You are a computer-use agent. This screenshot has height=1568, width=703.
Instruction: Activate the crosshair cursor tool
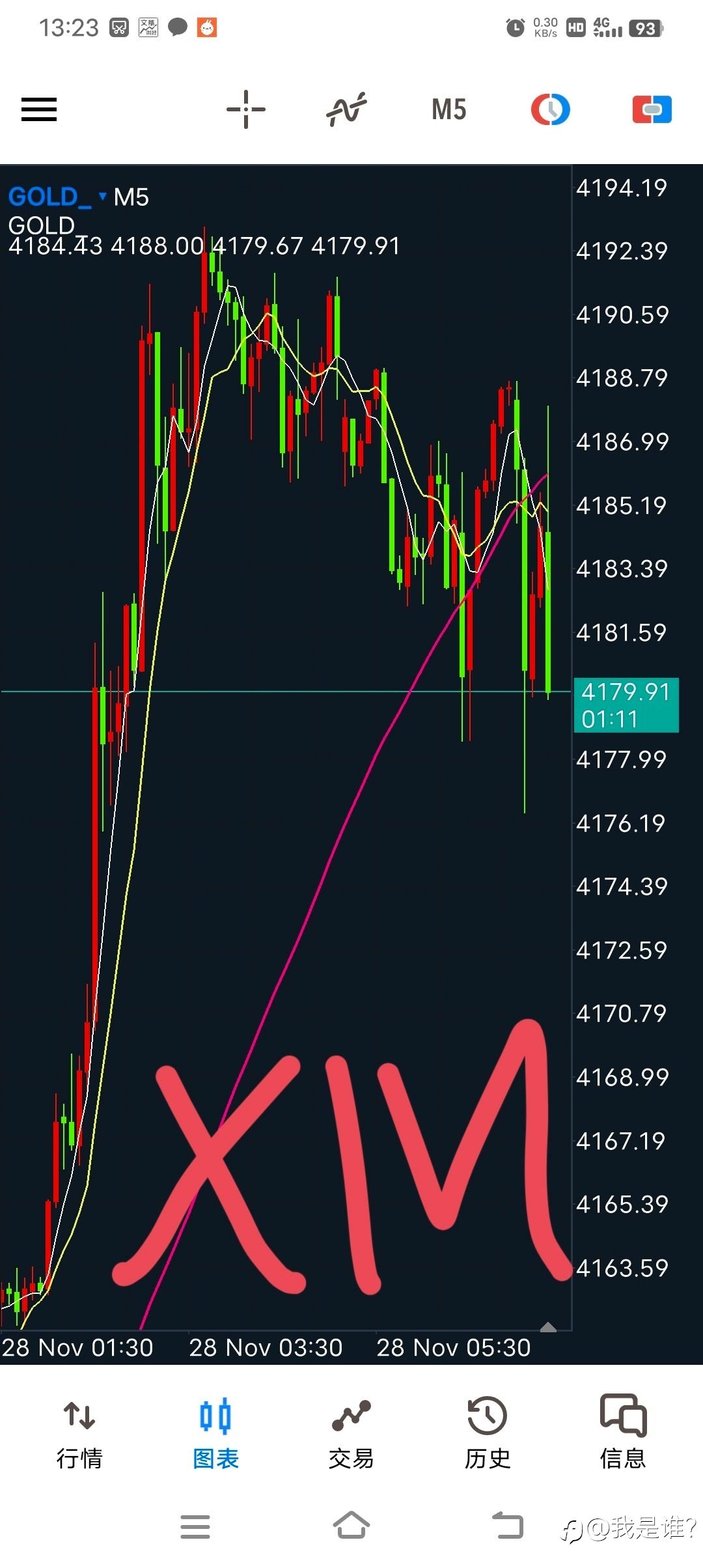(x=246, y=109)
